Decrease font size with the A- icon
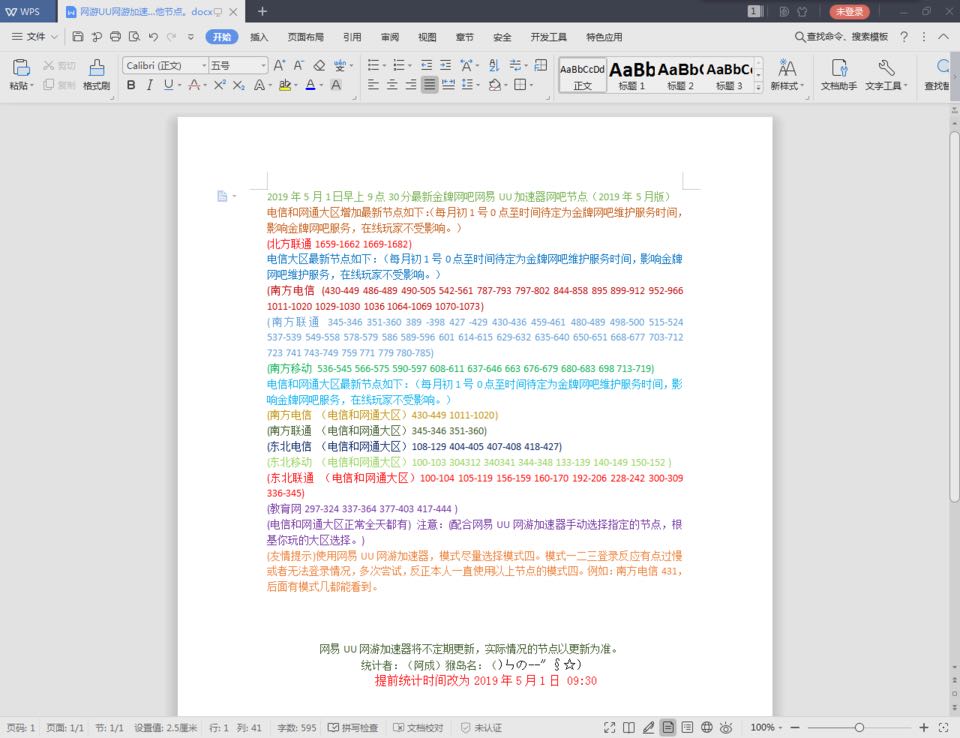Image resolution: width=960 pixels, height=738 pixels. click(x=299, y=65)
